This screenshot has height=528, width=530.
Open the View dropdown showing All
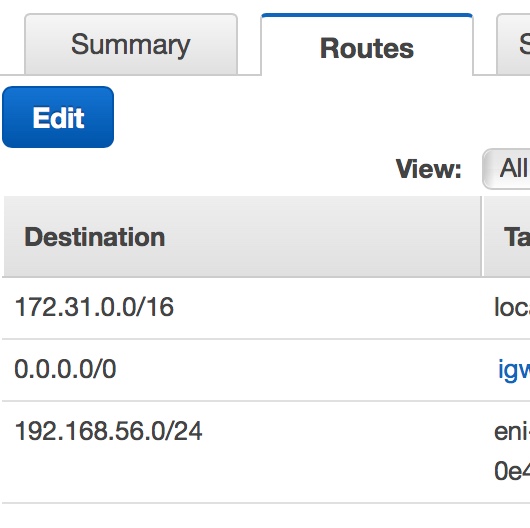tap(506, 169)
